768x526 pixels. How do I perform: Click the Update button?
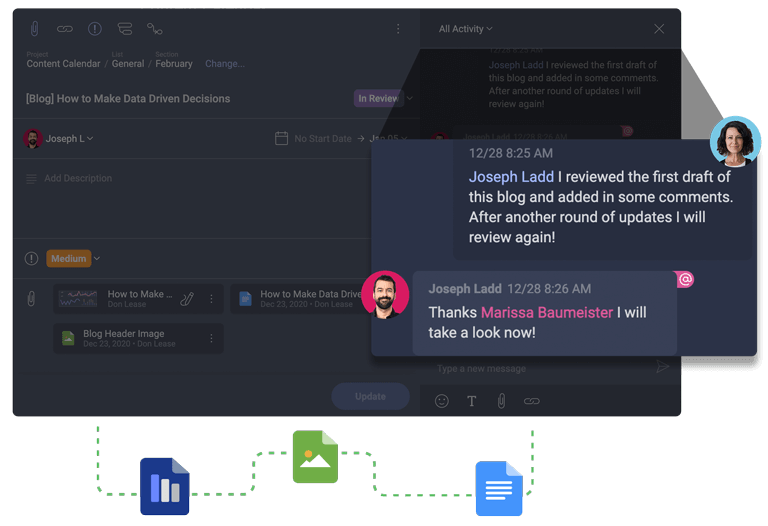point(370,396)
